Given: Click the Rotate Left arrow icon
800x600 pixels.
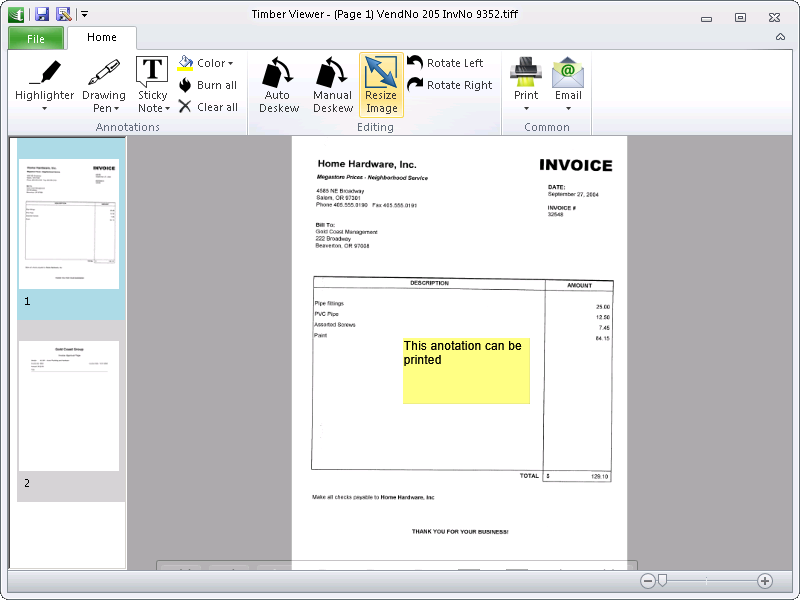Looking at the screenshot, I should click(415, 62).
